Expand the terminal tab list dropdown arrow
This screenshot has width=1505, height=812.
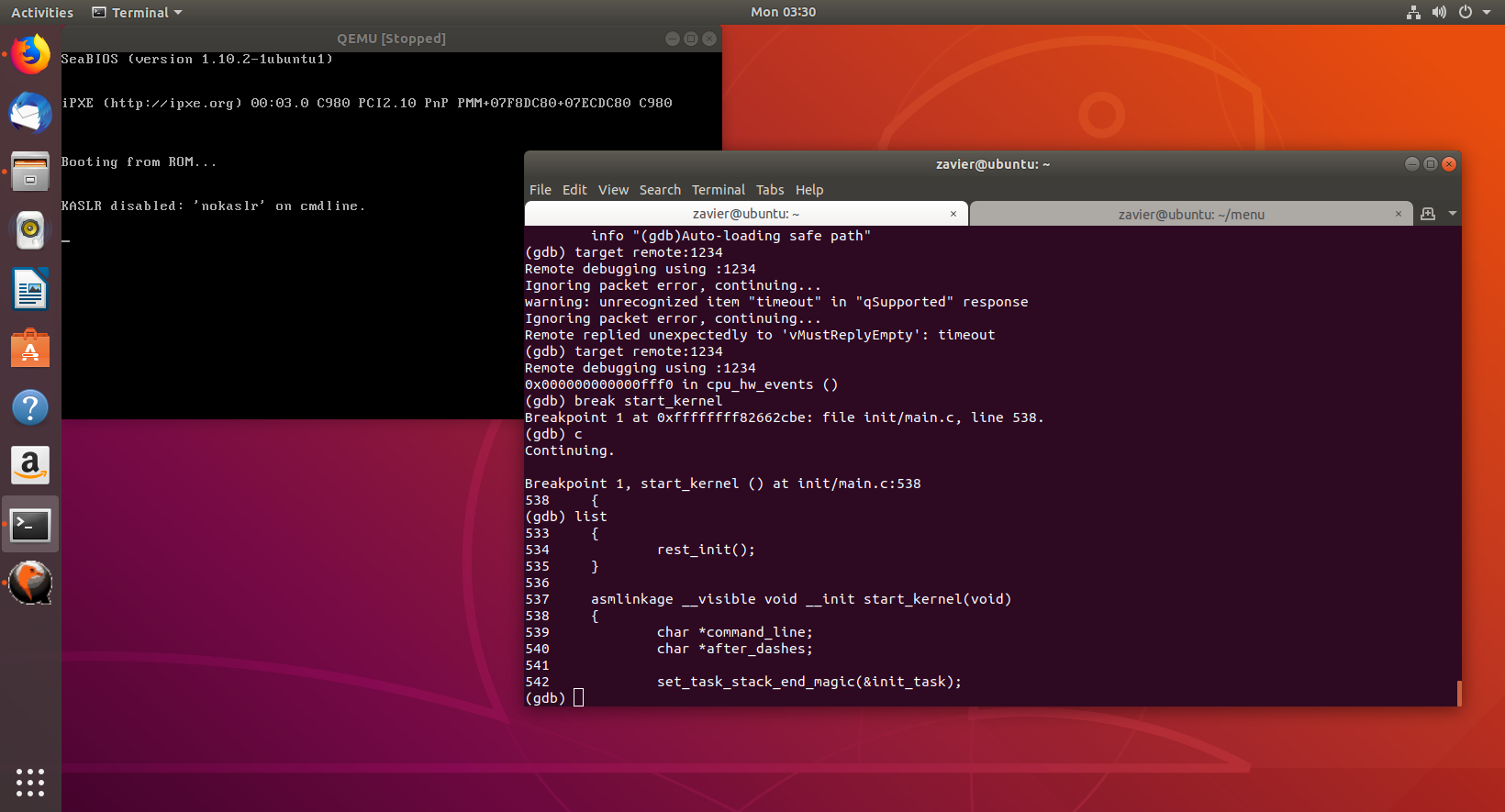tap(1453, 214)
